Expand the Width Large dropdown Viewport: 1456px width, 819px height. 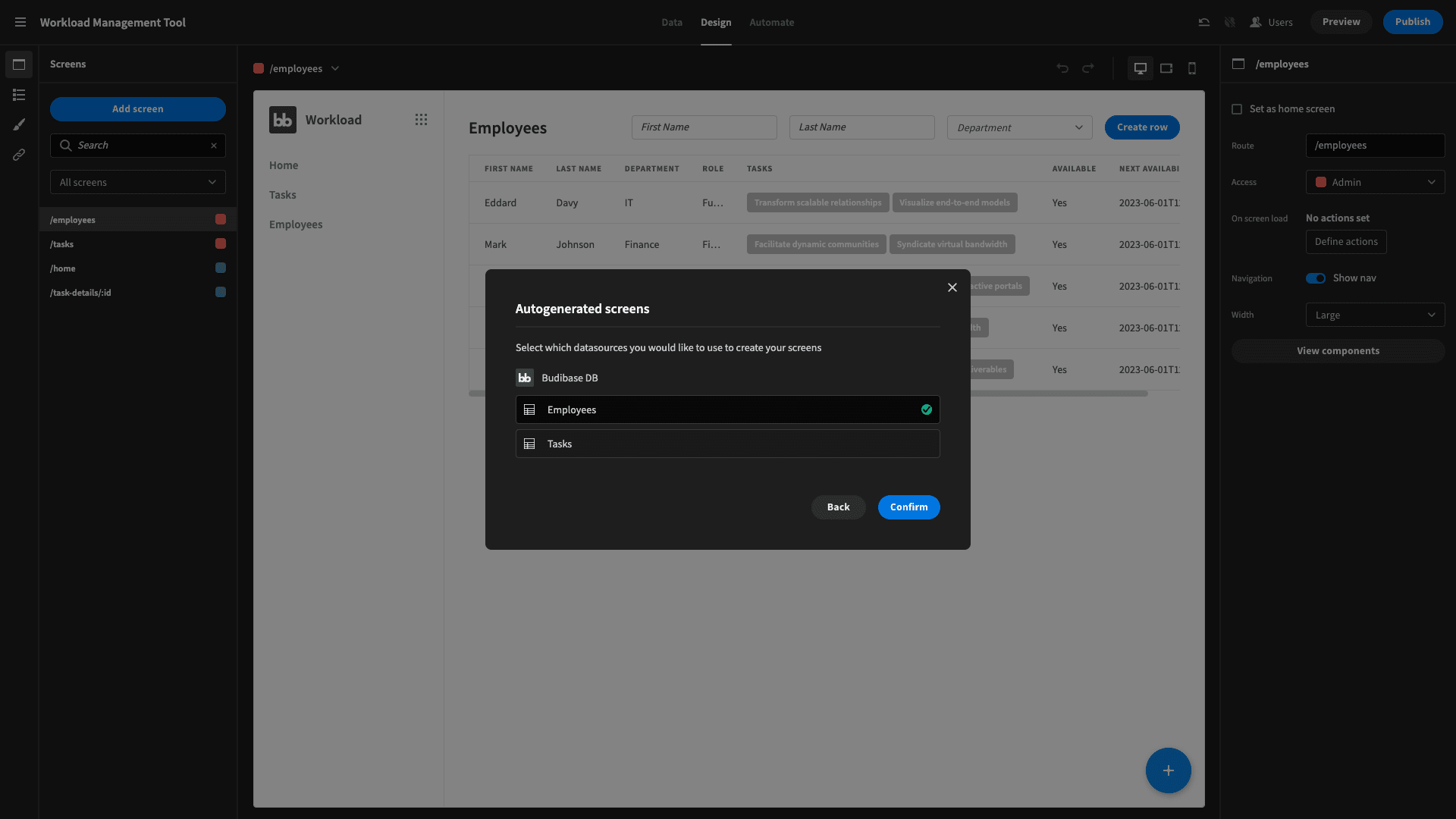coord(1375,315)
